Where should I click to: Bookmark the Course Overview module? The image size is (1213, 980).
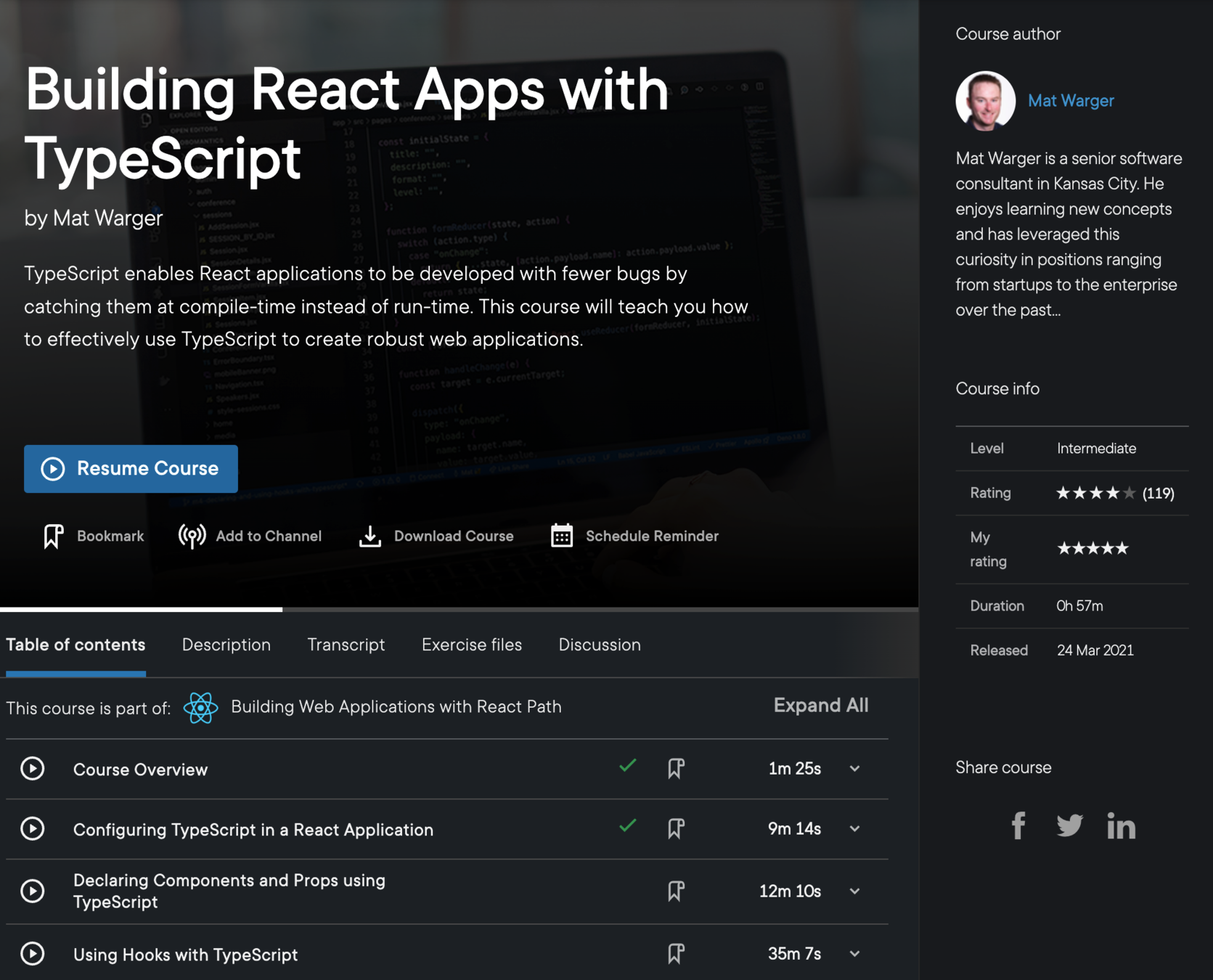click(x=676, y=768)
